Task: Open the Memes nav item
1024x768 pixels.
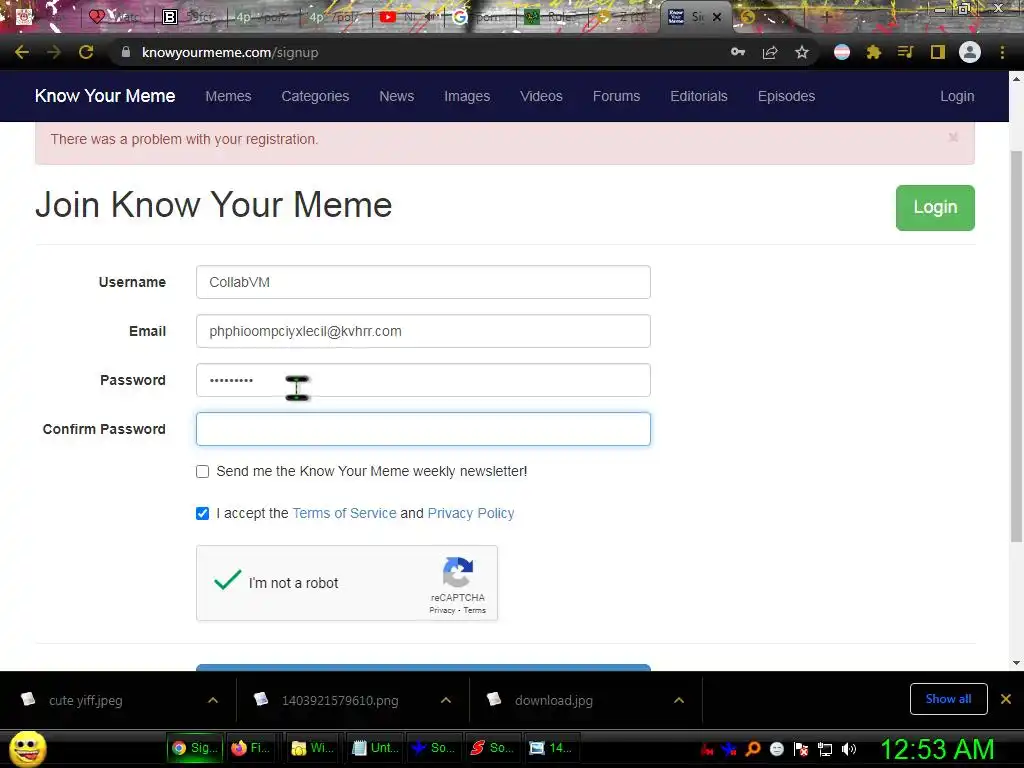Action: point(228,96)
